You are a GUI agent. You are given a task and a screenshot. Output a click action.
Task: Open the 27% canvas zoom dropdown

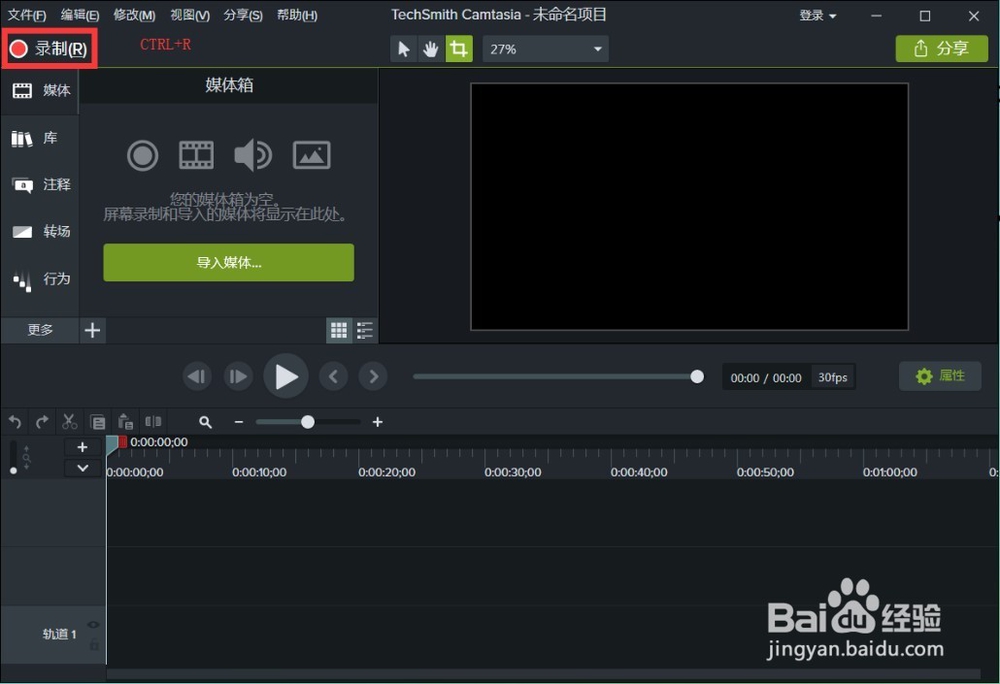(545, 49)
